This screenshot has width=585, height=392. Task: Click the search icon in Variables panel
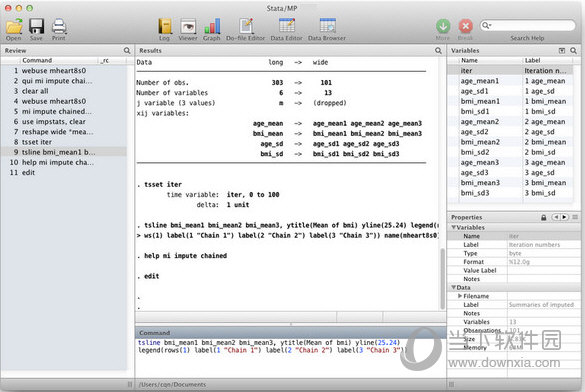573,50
